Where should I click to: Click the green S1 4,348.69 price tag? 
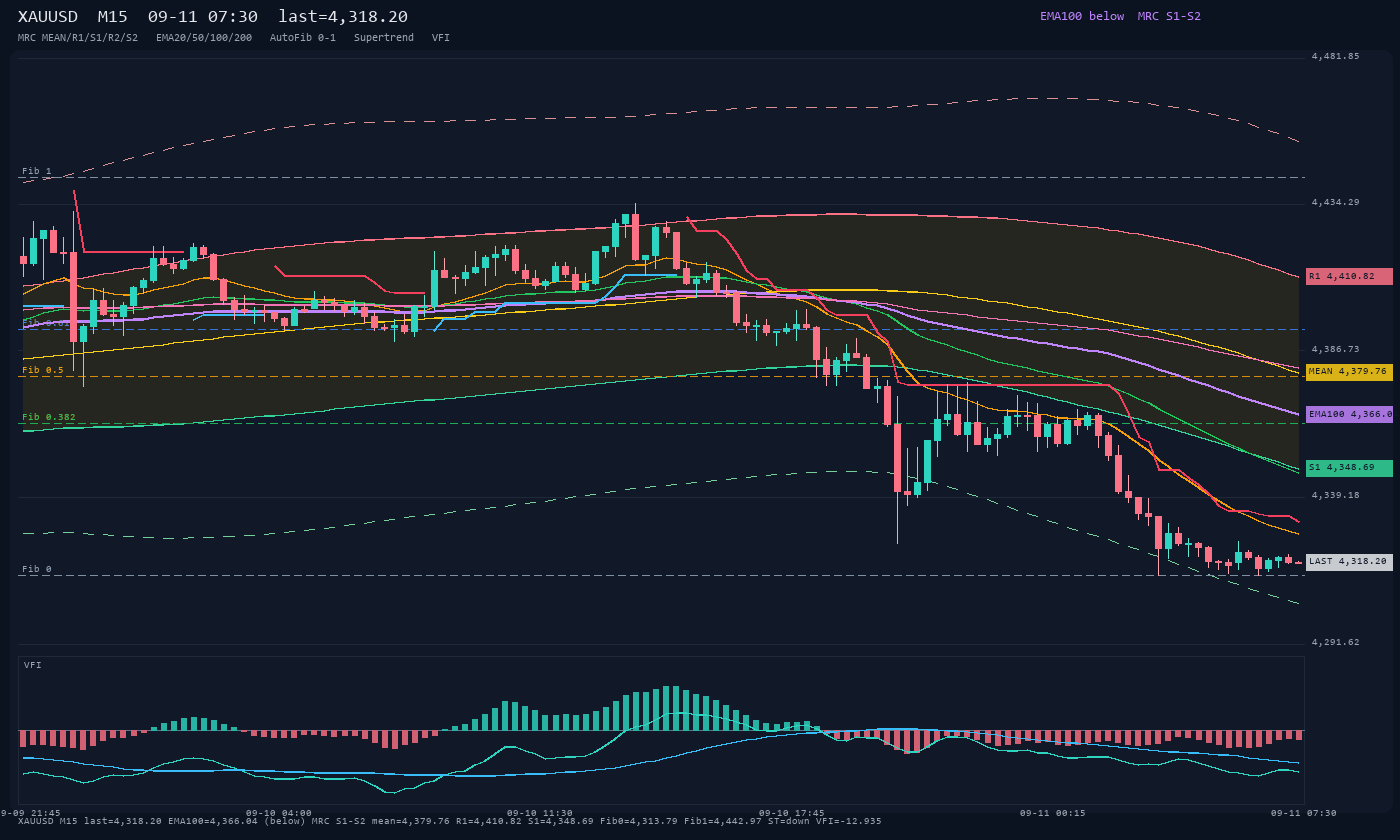[1349, 468]
